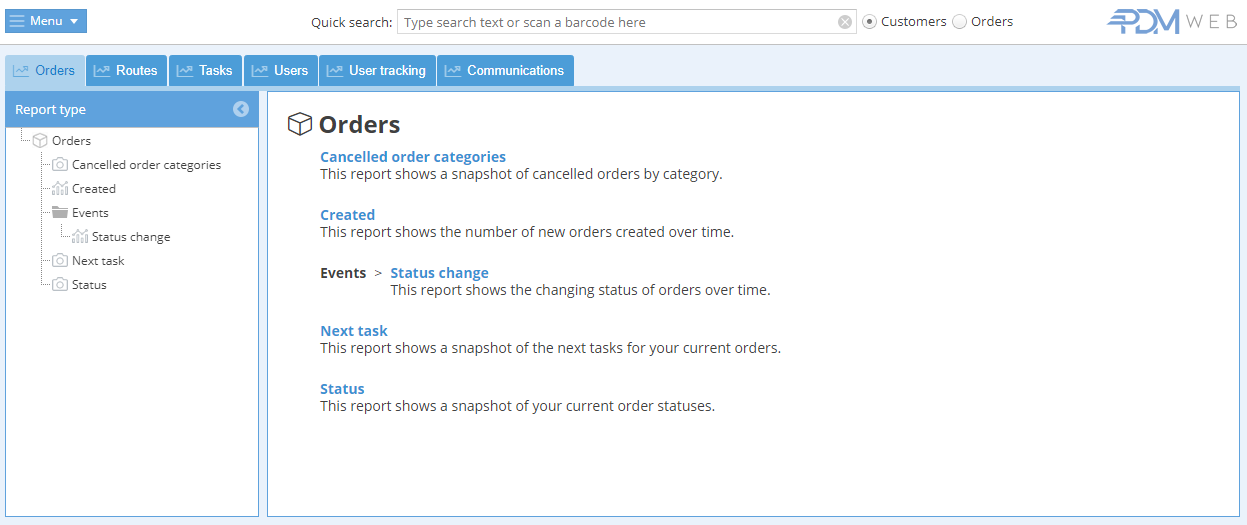Open the Next task report link
This screenshot has width=1247, height=525.
354,331
